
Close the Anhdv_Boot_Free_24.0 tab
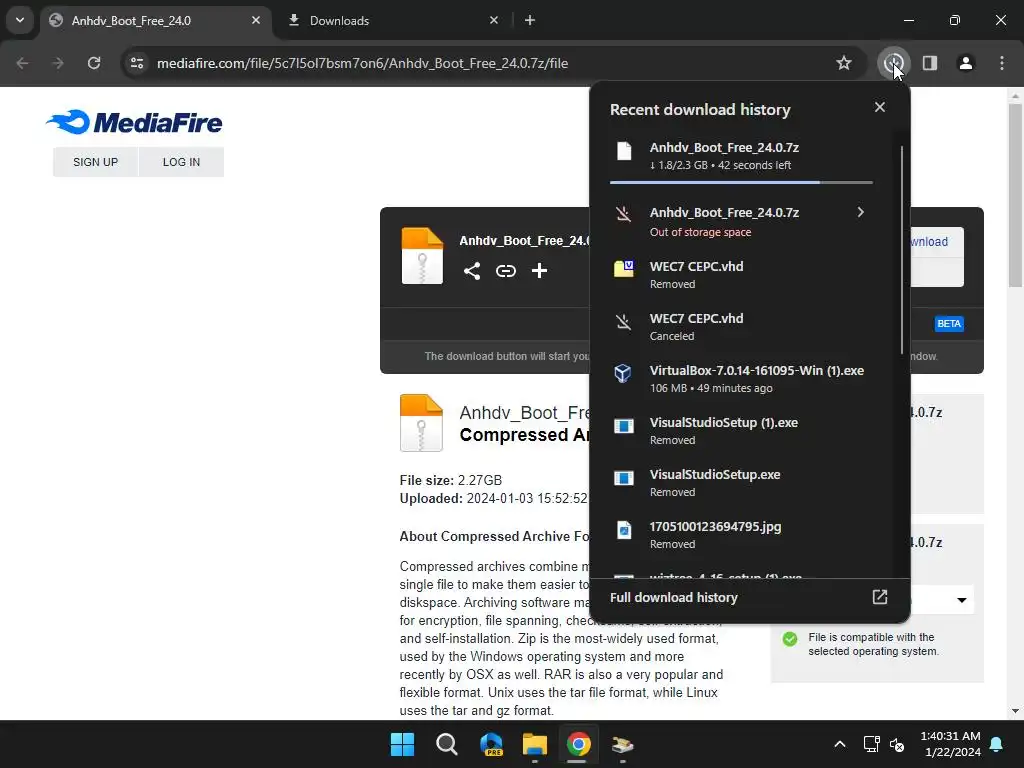tap(256, 20)
